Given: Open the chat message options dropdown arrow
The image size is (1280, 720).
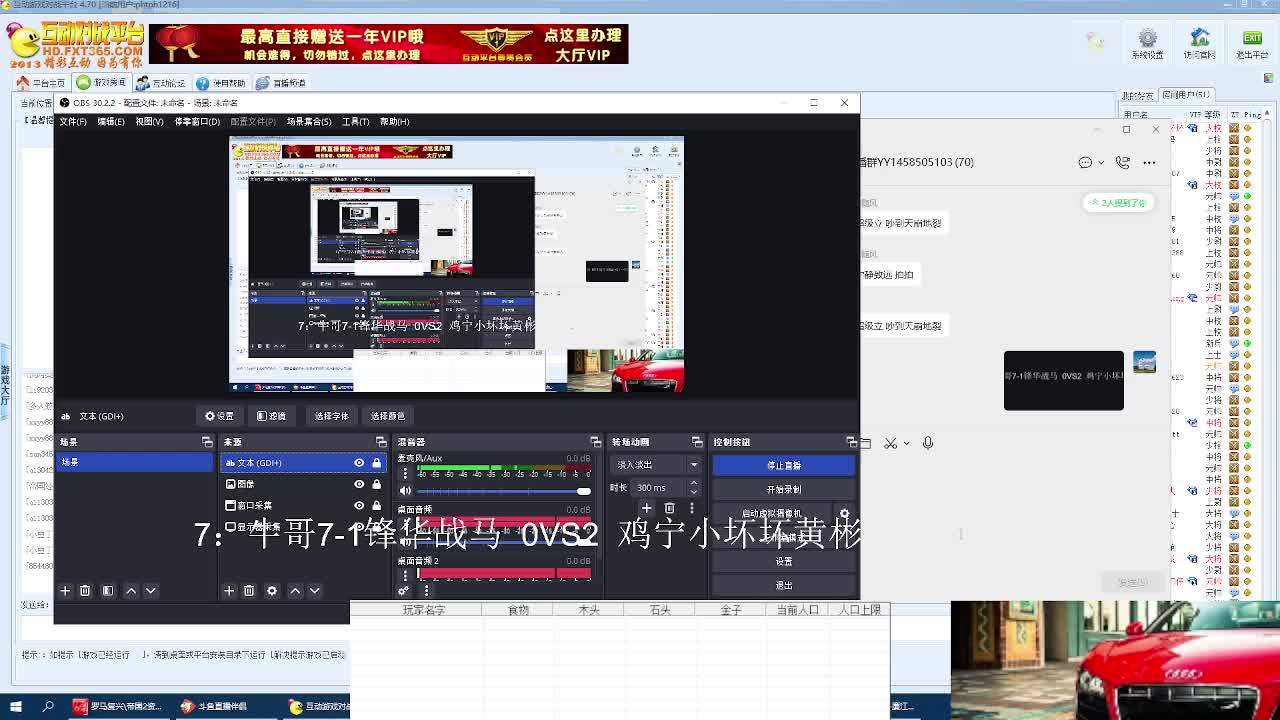Looking at the screenshot, I should pyautogui.click(x=1101, y=162).
